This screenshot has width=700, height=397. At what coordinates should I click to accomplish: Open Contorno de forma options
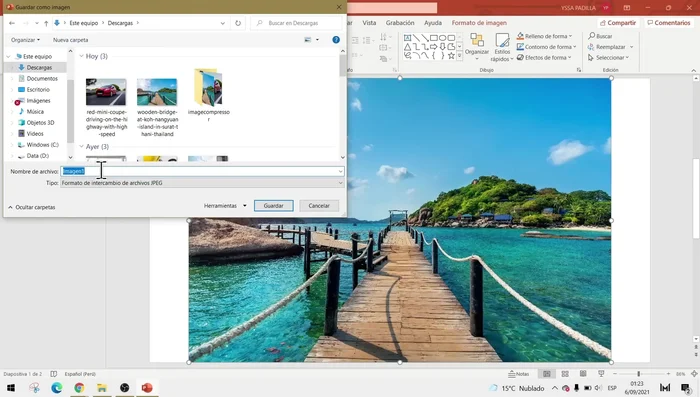point(546,47)
